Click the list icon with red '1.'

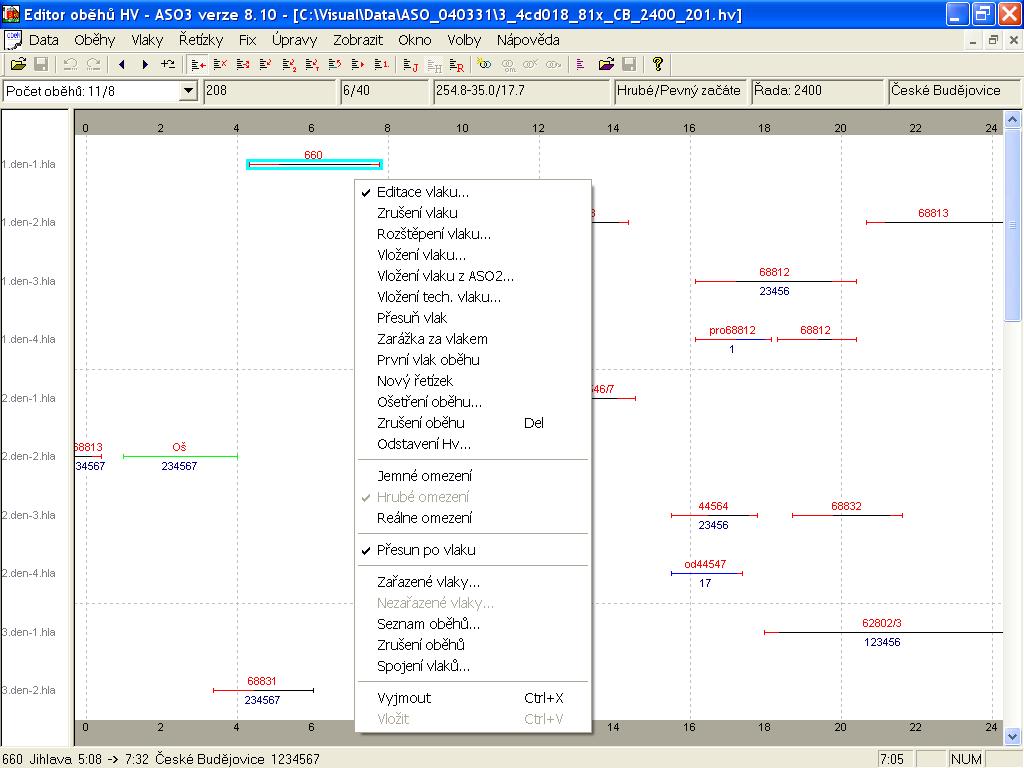pos(381,64)
